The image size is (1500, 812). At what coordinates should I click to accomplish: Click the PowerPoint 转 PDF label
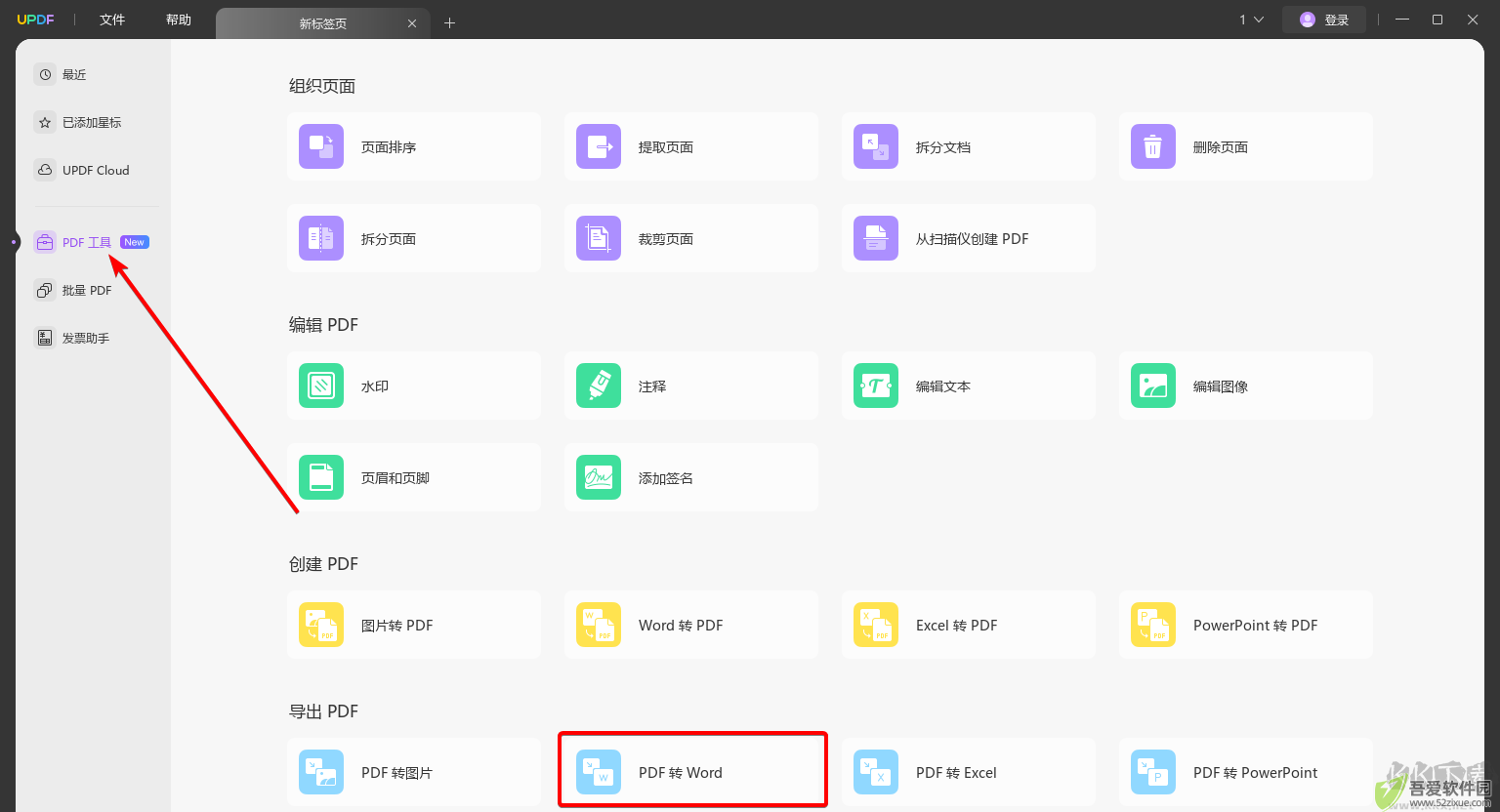tap(1255, 626)
